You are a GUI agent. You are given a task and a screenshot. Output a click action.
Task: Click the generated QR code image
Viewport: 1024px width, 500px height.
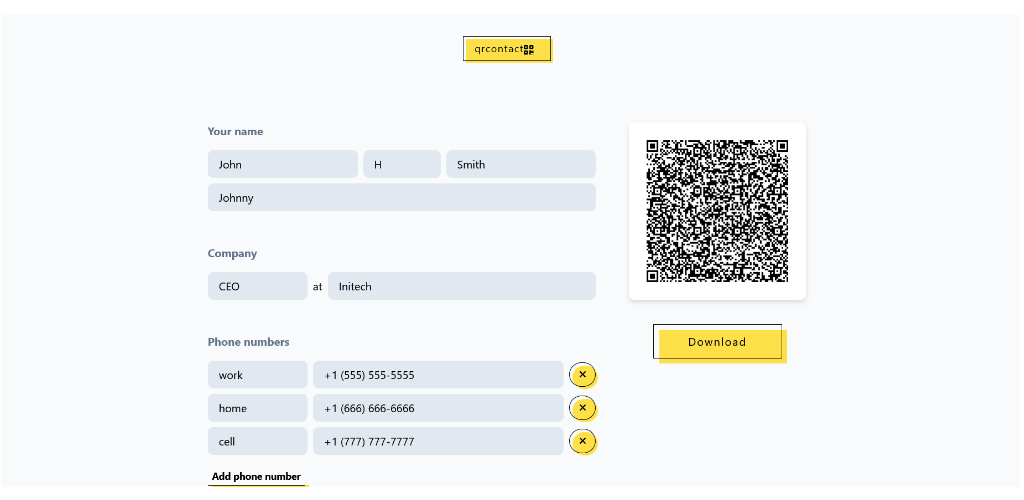coord(717,211)
